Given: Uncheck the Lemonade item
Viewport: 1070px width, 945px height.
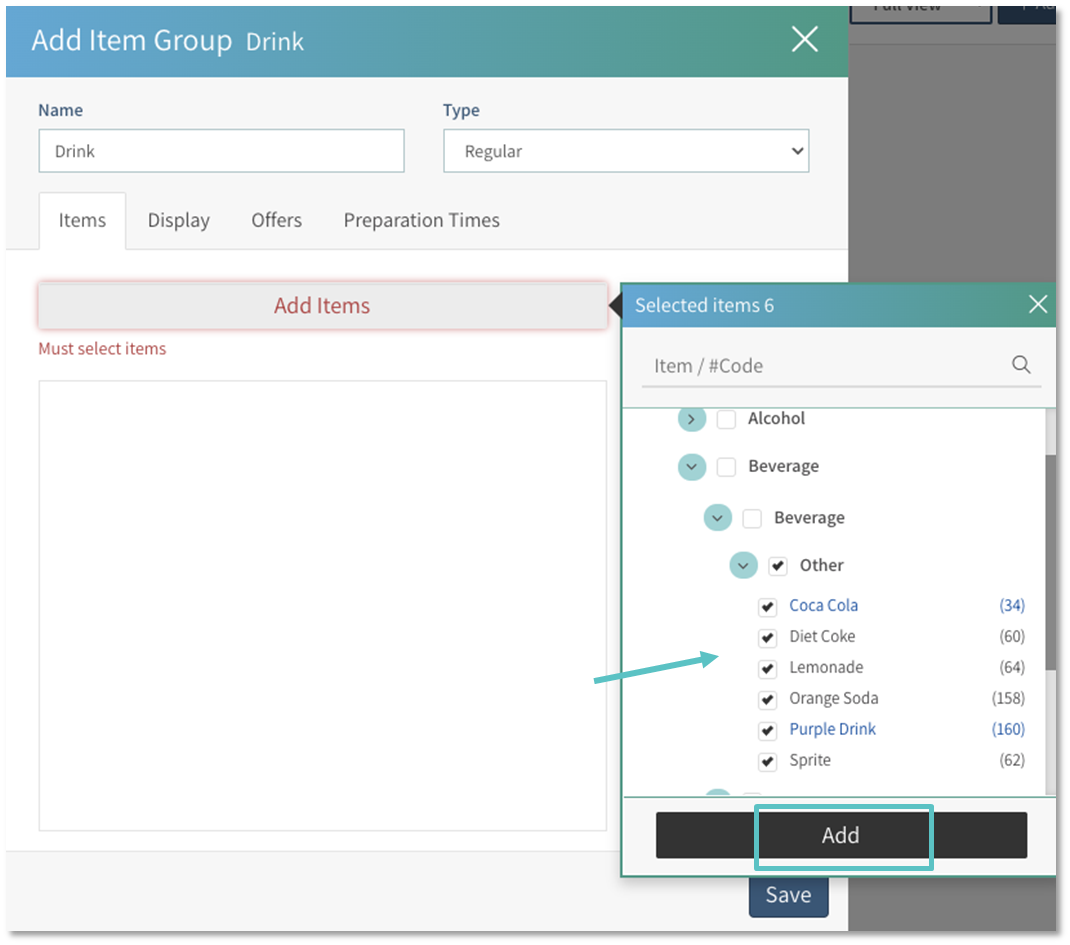Looking at the screenshot, I should (767, 668).
